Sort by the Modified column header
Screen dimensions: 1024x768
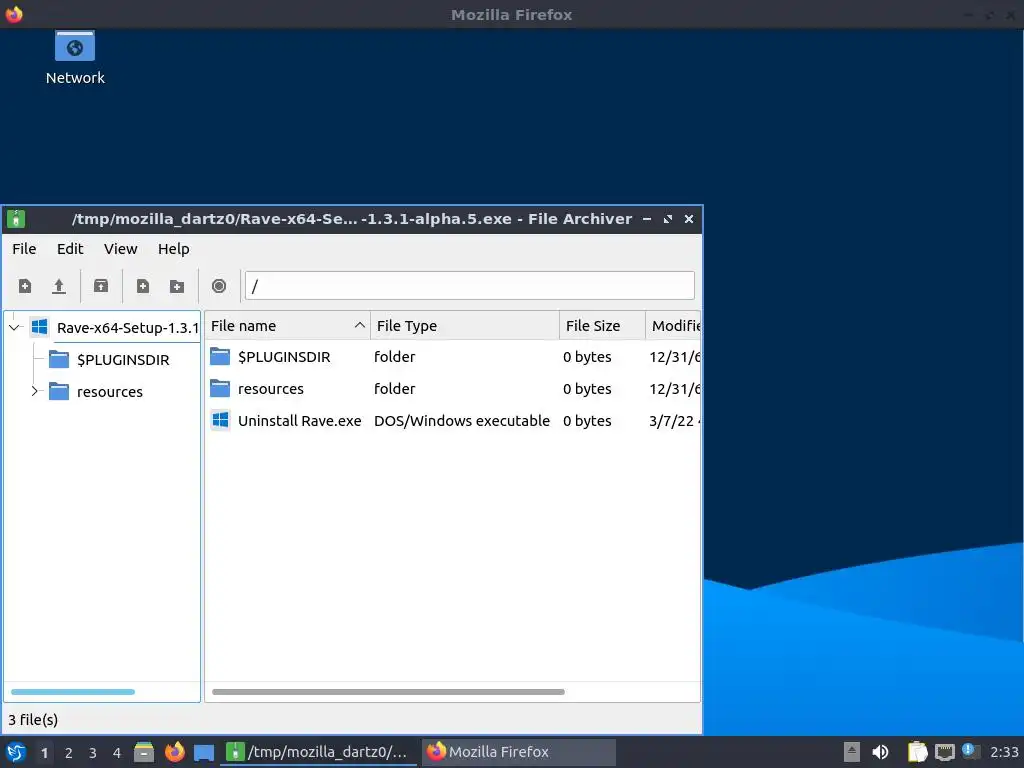point(673,326)
